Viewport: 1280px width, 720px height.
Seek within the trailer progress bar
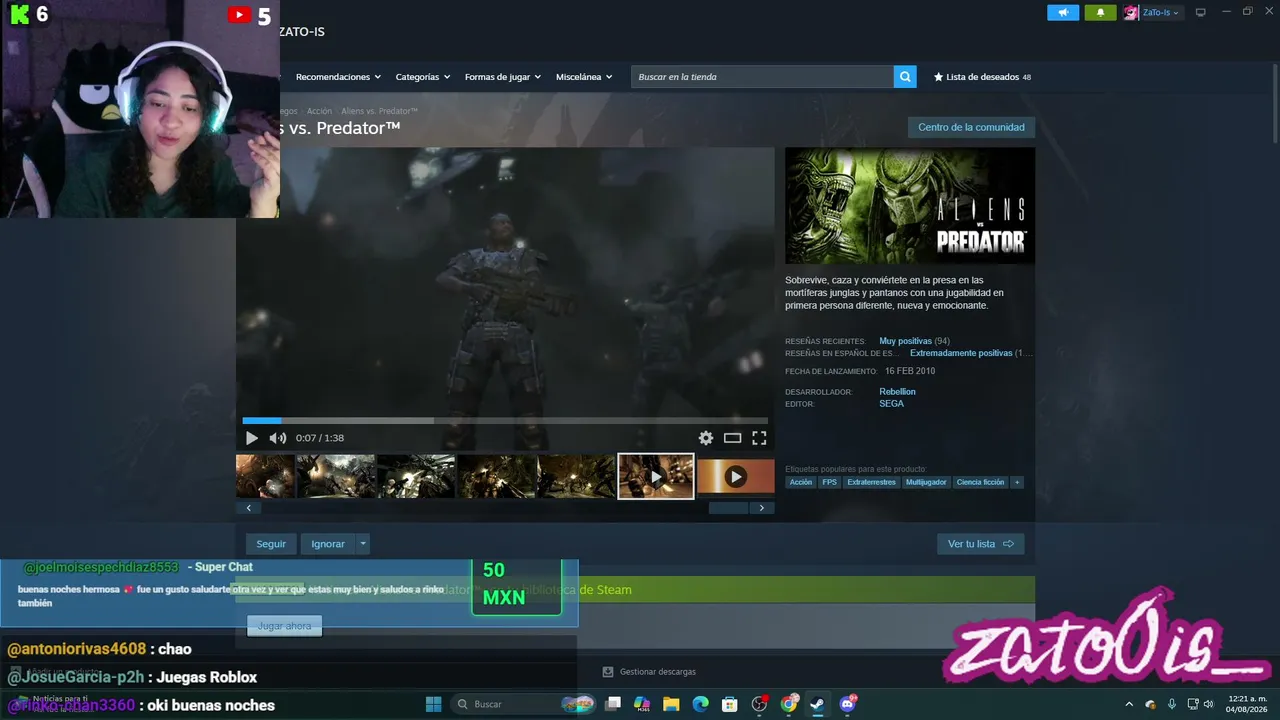(x=505, y=421)
